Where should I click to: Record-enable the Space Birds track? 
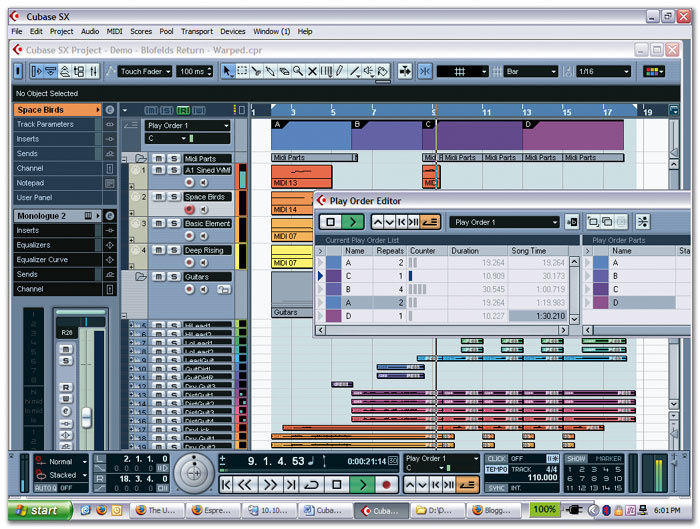point(189,209)
